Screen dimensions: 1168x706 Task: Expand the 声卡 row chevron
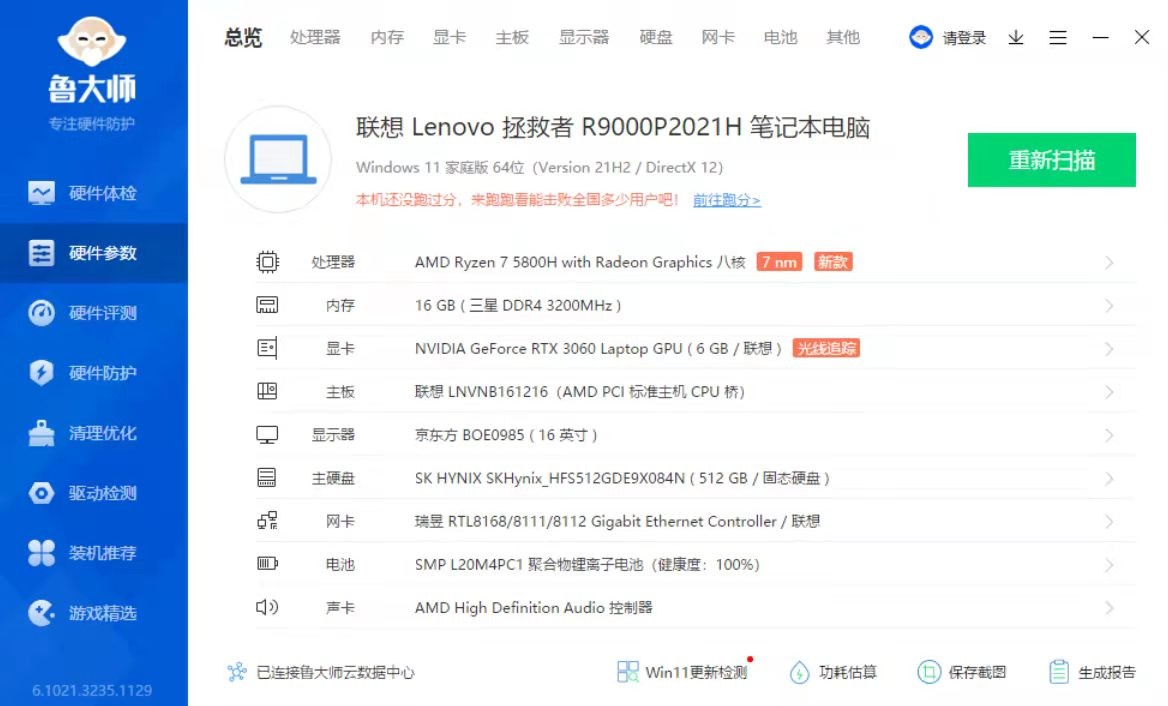[1109, 608]
